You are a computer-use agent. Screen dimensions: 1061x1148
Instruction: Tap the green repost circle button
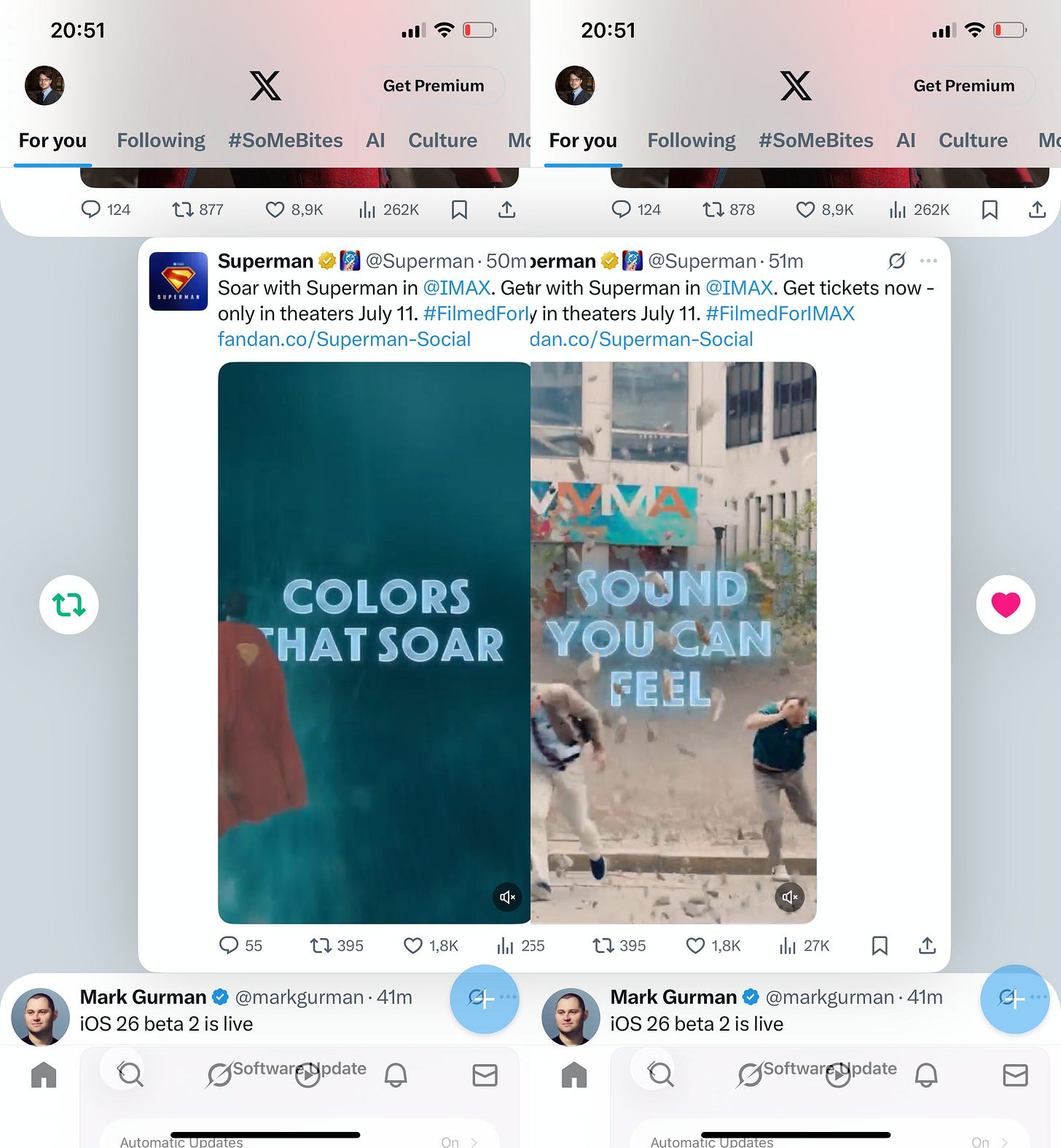(x=69, y=604)
